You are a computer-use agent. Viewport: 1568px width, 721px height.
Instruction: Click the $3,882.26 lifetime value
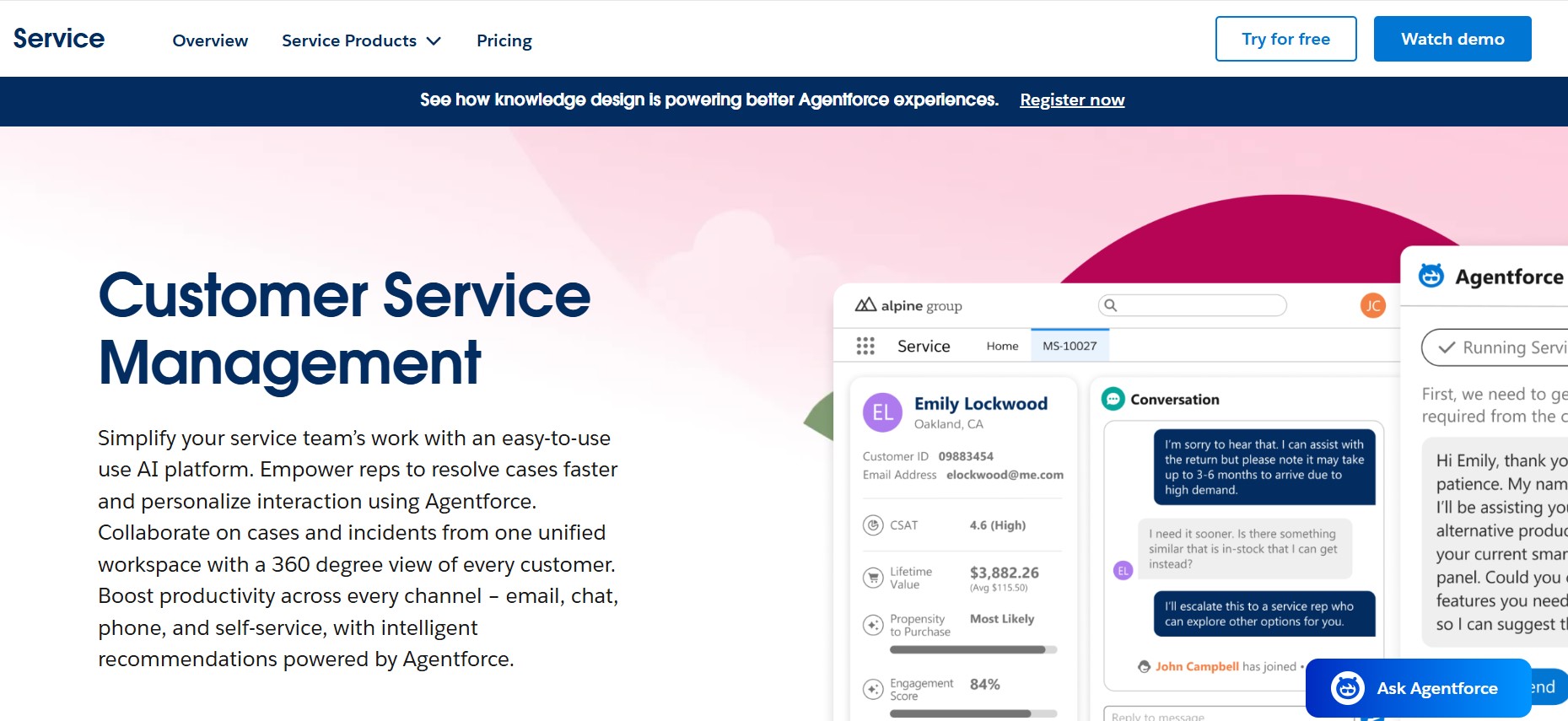tap(1004, 573)
